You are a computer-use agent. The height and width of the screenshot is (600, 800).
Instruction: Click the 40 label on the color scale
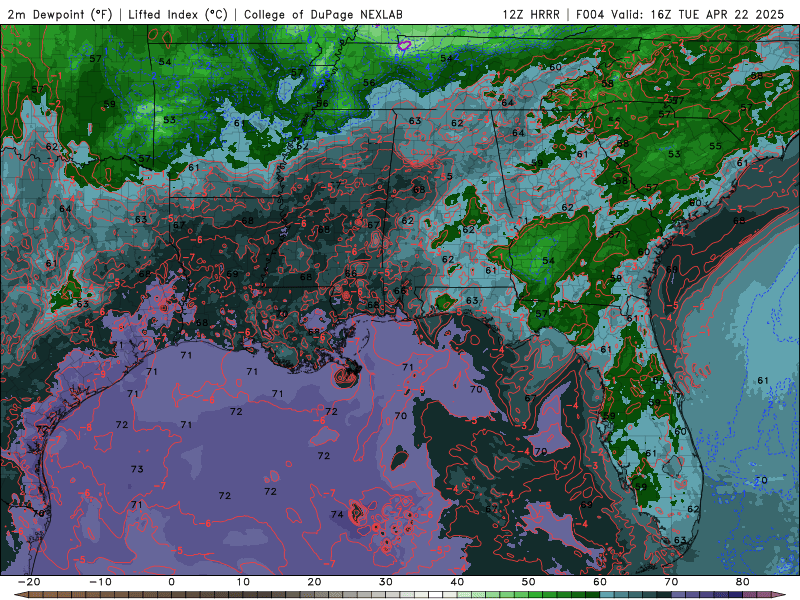coord(457,582)
